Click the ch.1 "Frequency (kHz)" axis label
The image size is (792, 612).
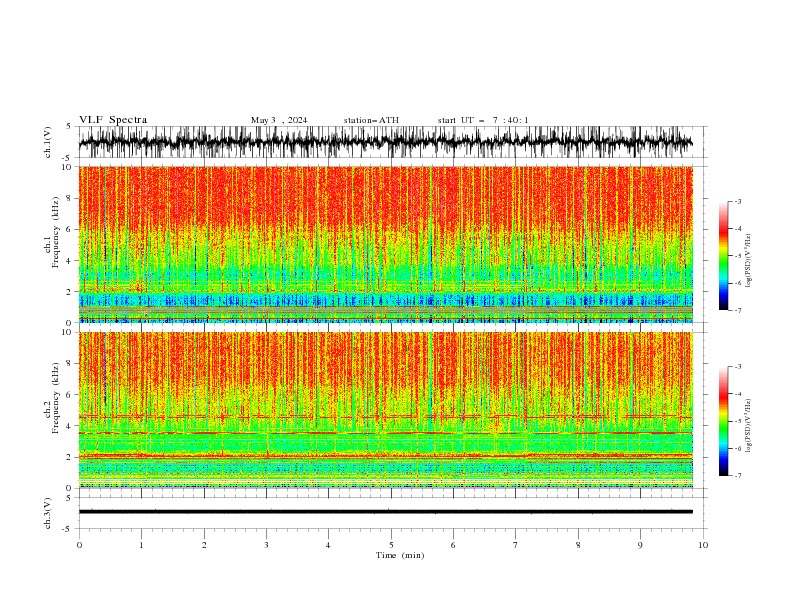click(56, 232)
